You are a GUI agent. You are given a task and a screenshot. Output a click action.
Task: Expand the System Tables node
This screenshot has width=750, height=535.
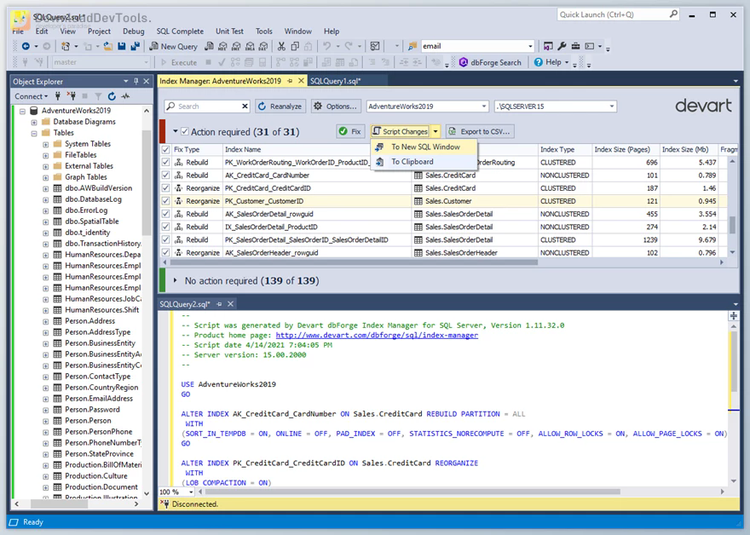click(x=45, y=144)
